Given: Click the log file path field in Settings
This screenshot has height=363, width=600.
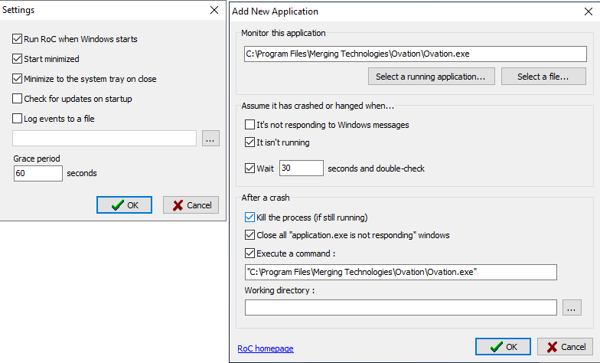Looking at the screenshot, I should [104, 138].
